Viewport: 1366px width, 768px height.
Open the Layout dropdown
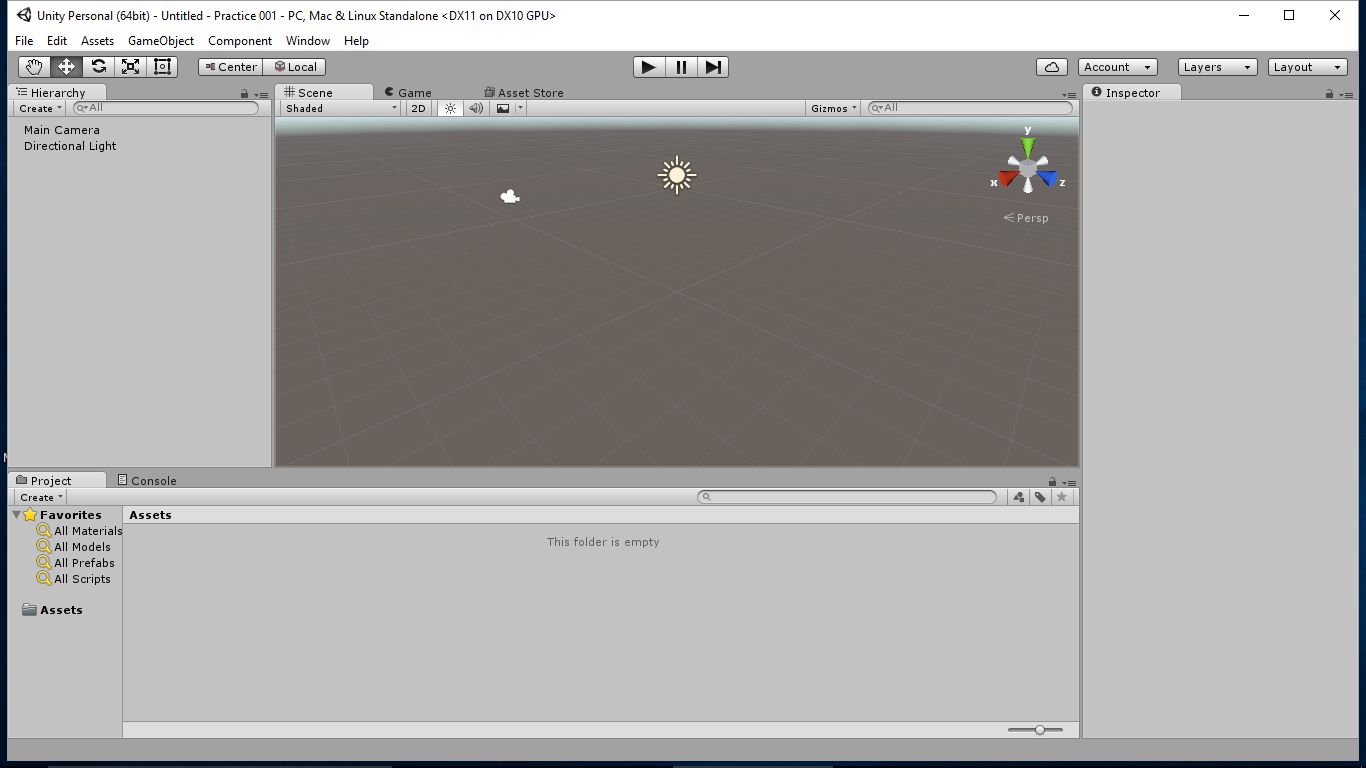(x=1307, y=66)
